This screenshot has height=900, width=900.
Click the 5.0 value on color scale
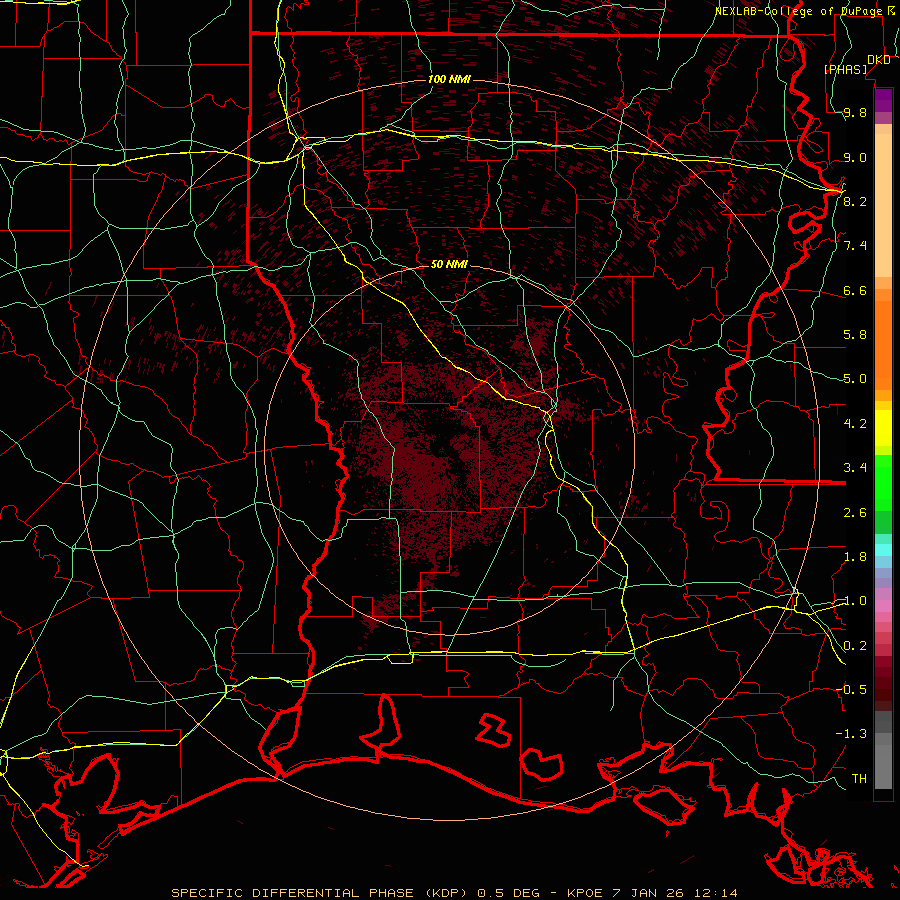[855, 379]
